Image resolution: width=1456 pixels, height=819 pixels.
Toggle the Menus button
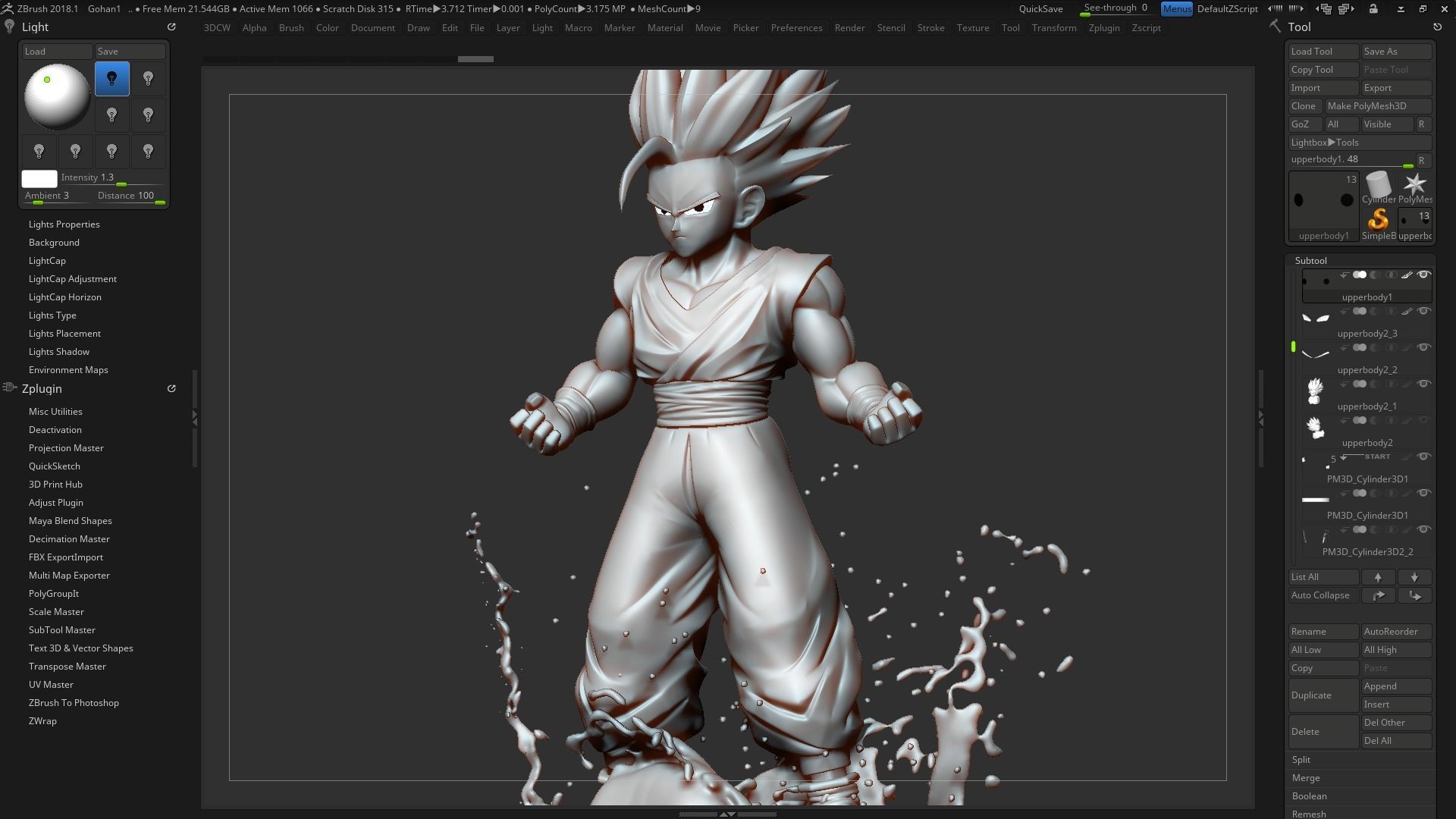1177,9
